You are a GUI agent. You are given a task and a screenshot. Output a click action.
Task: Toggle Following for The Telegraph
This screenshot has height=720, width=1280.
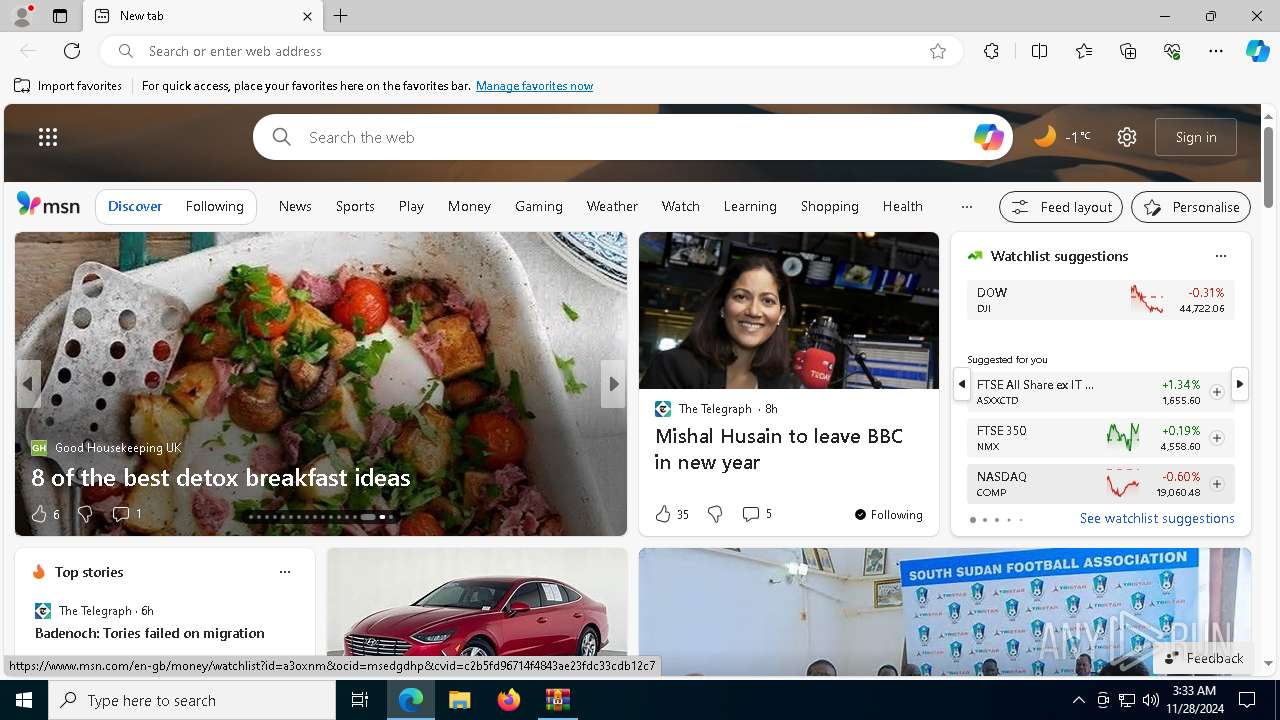click(888, 514)
